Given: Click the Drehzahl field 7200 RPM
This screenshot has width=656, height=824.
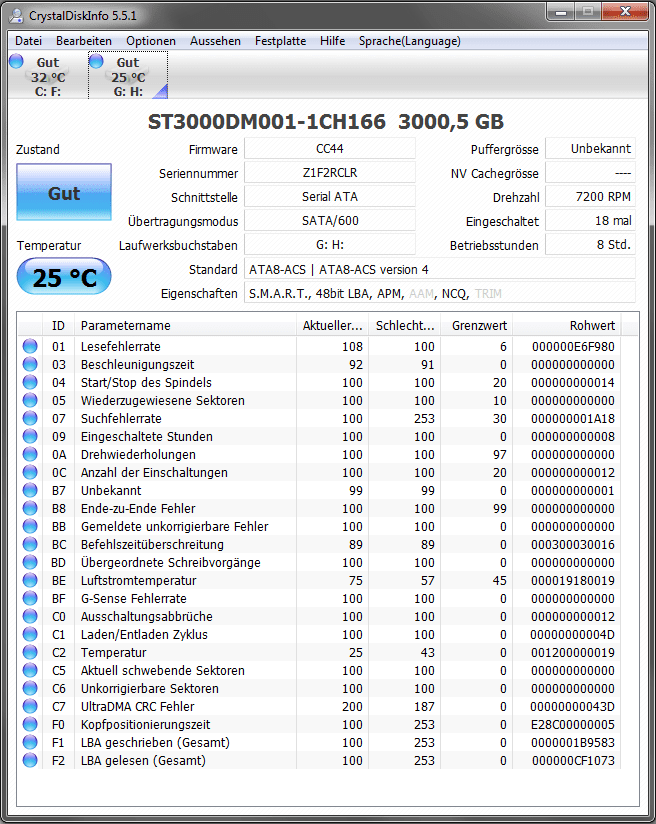Looking at the screenshot, I should tap(590, 197).
